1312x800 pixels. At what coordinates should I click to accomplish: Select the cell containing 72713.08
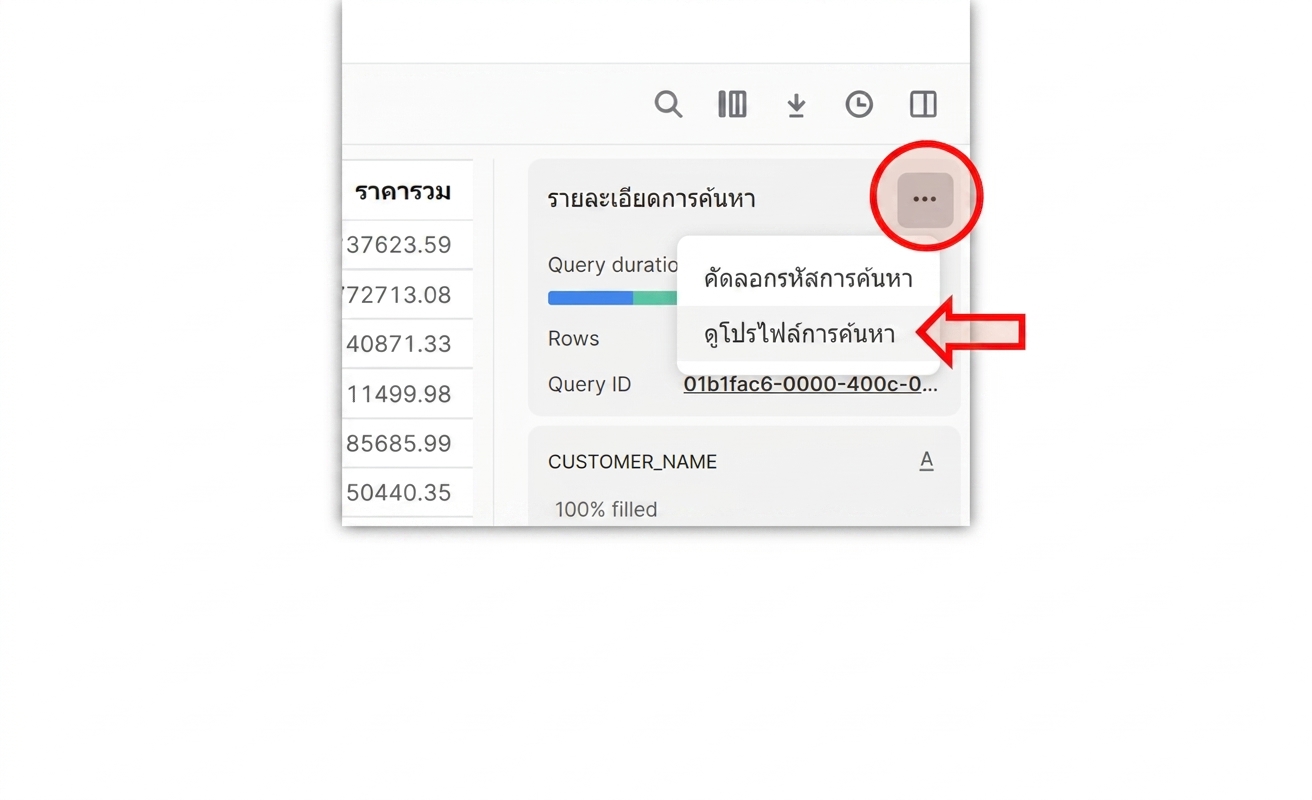[x=407, y=295]
